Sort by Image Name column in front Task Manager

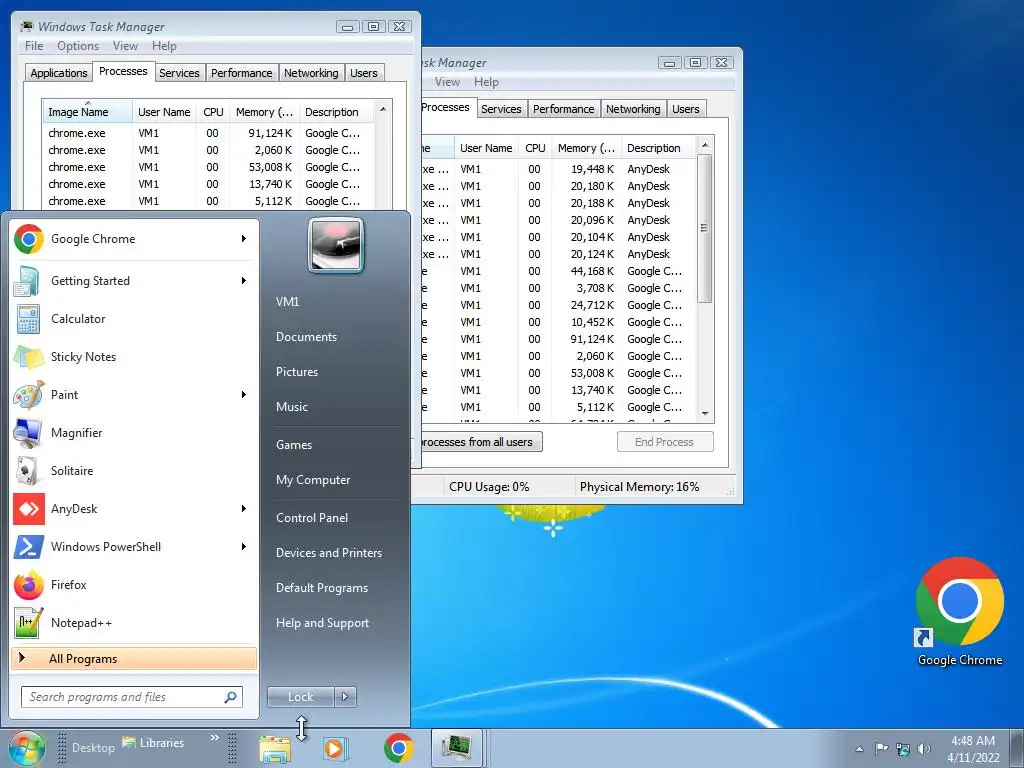tap(88, 112)
